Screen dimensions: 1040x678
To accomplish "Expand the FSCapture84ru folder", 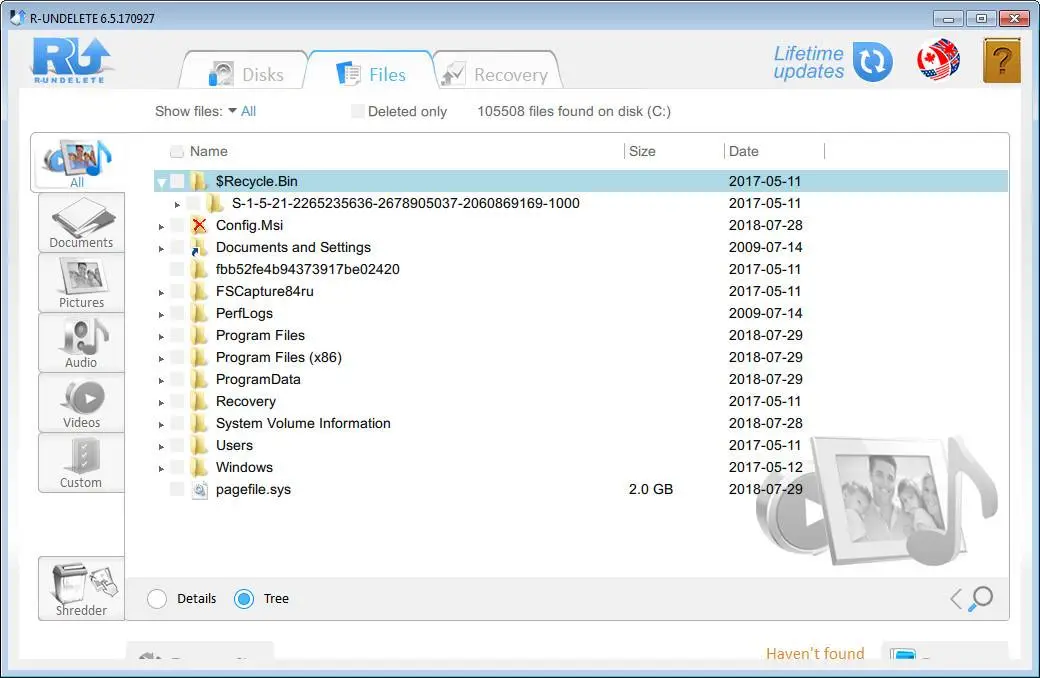I will pyautogui.click(x=161, y=292).
